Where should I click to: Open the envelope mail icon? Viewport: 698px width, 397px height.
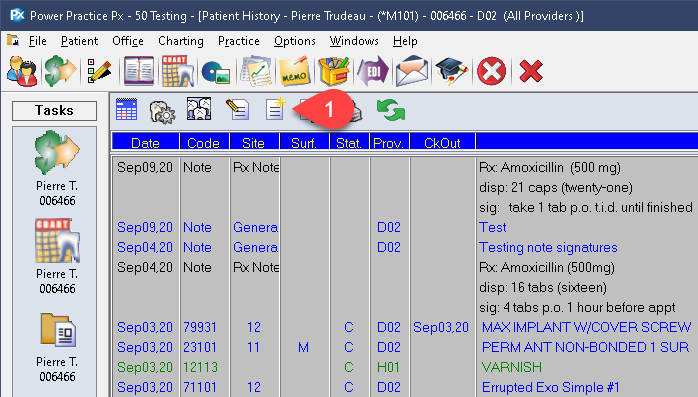[x=412, y=71]
